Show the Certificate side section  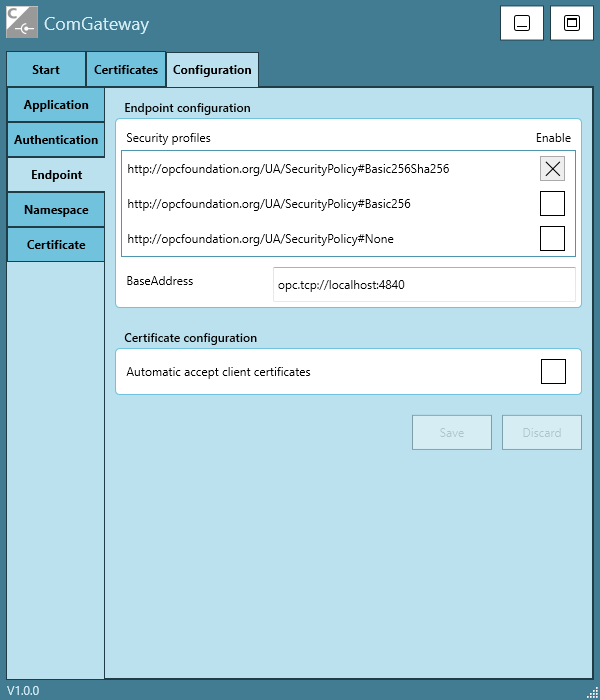point(56,245)
